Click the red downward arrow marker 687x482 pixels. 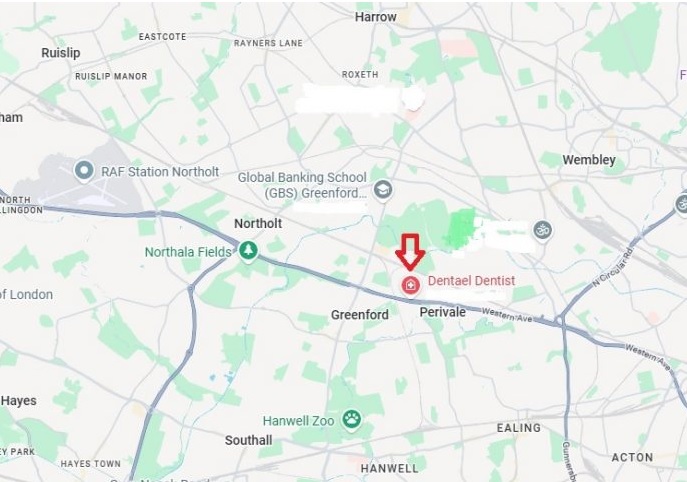click(410, 252)
